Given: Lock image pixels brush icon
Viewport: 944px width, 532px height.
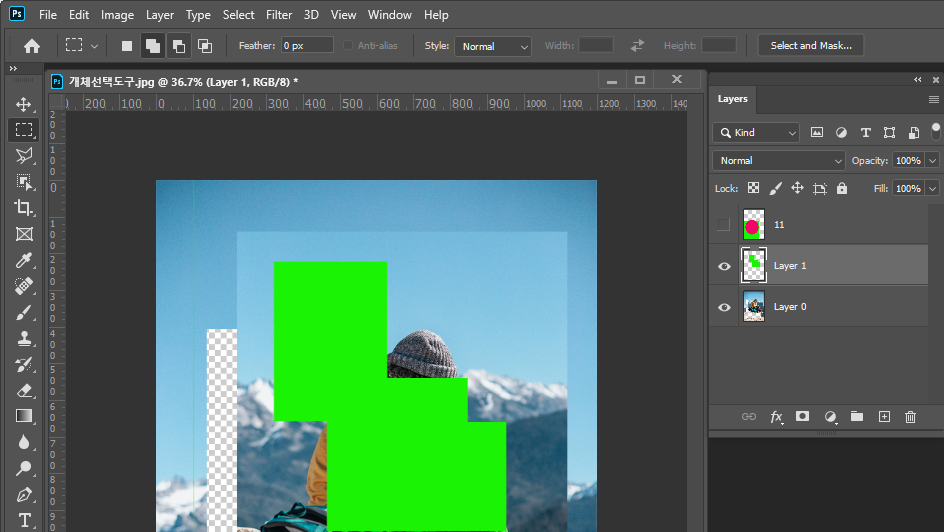Looking at the screenshot, I should pyautogui.click(x=775, y=188).
